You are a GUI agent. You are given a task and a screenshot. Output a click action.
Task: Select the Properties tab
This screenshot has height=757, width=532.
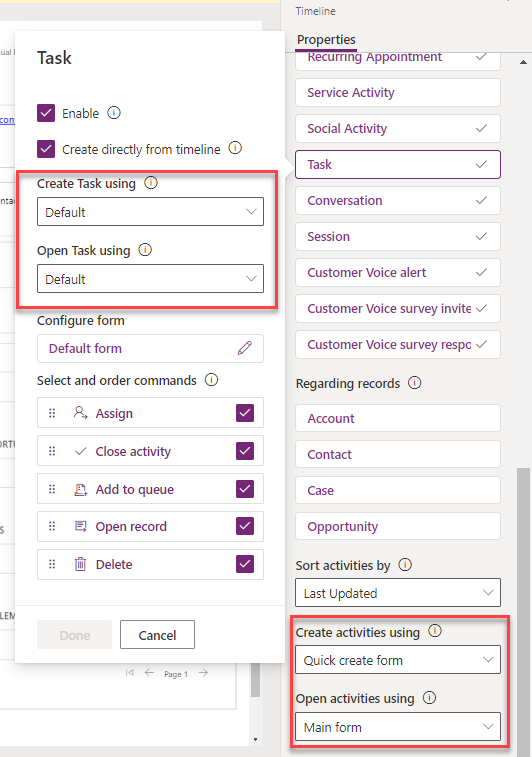[x=326, y=40]
